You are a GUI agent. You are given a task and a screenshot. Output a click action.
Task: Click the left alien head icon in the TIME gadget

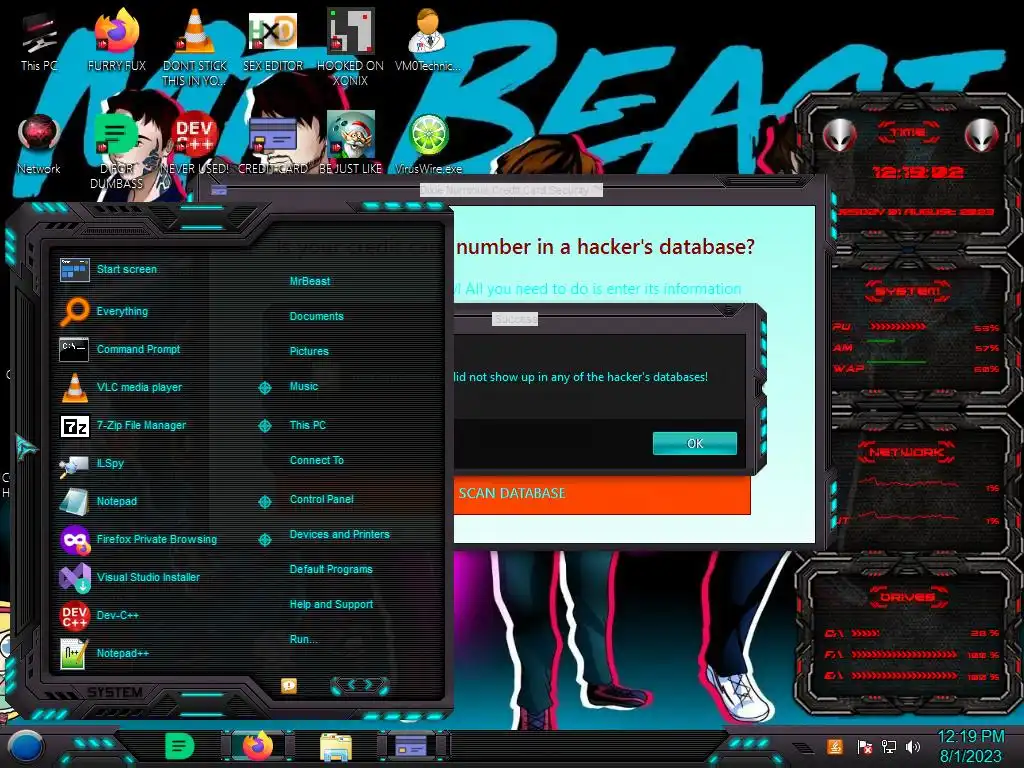point(839,135)
